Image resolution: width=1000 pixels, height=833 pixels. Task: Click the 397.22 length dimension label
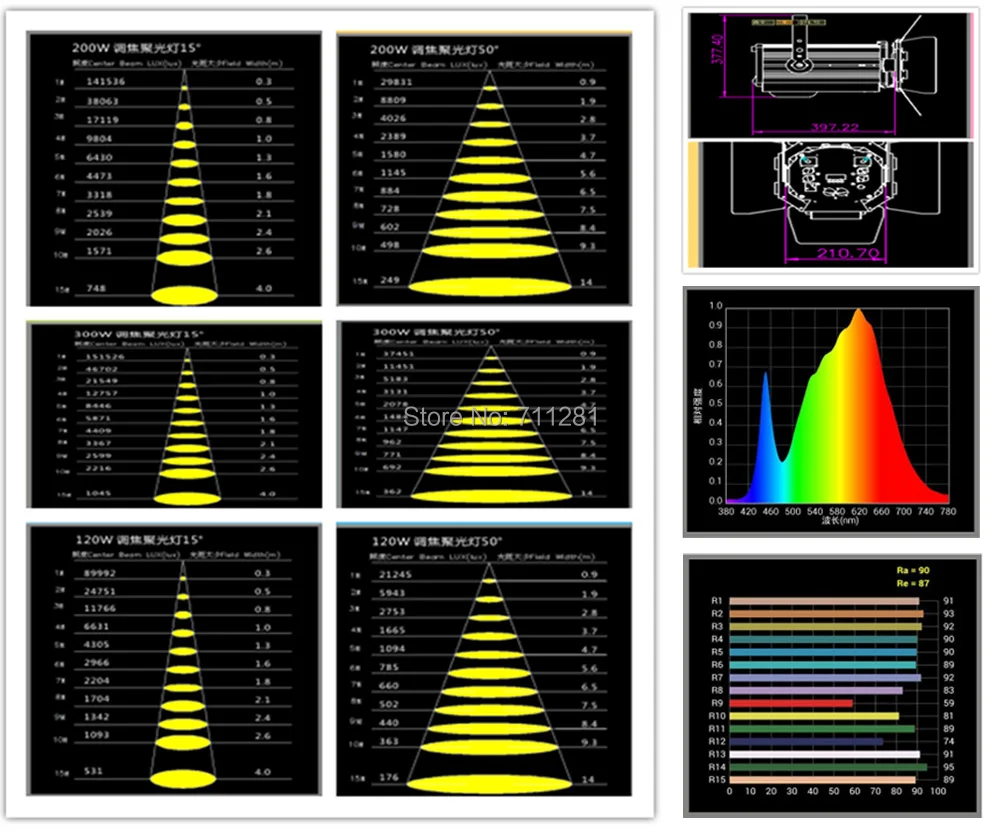(x=835, y=127)
